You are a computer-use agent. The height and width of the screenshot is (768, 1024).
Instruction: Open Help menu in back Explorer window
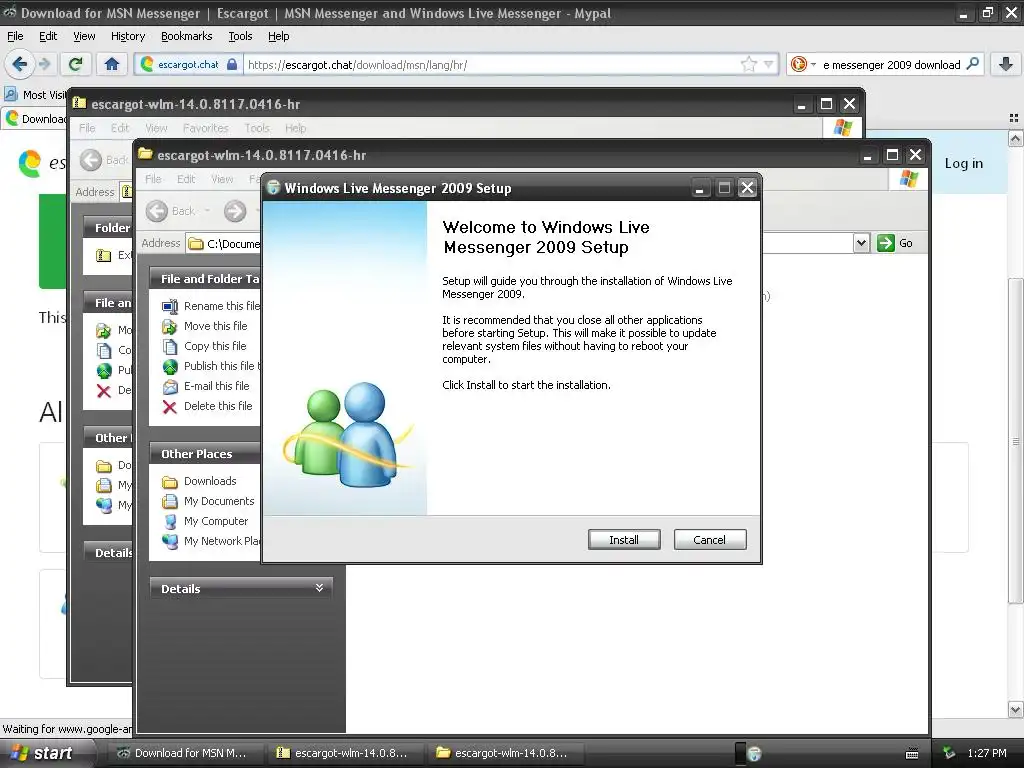[295, 128]
